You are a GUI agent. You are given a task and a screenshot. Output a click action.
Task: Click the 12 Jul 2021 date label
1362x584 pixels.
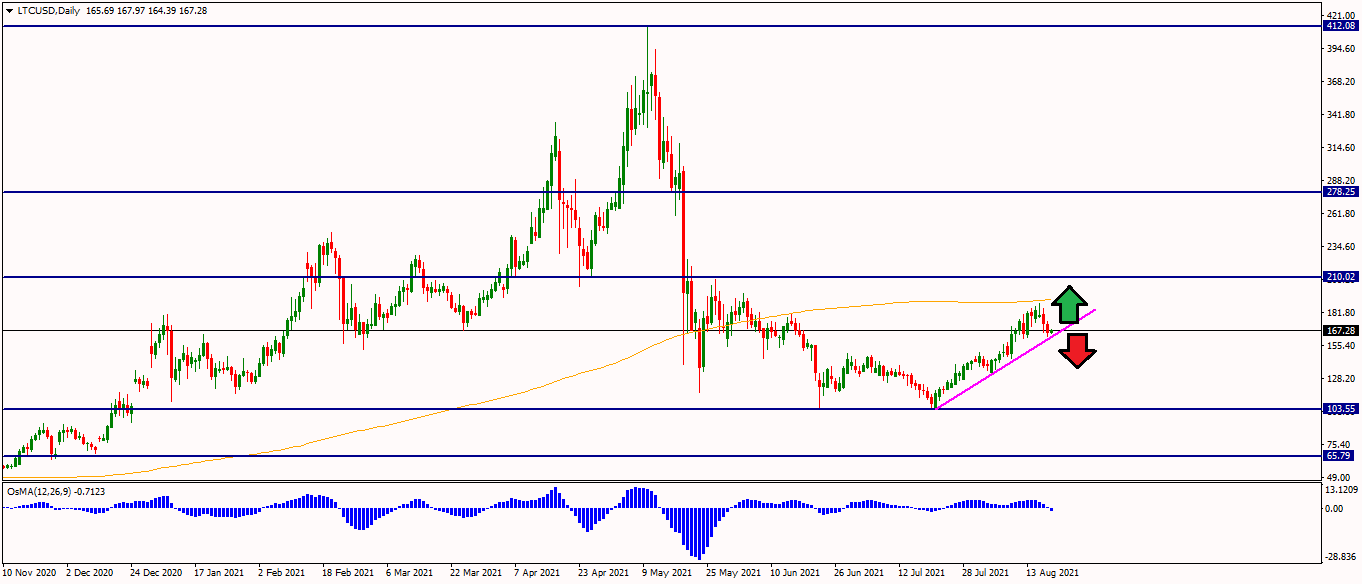coord(922,573)
